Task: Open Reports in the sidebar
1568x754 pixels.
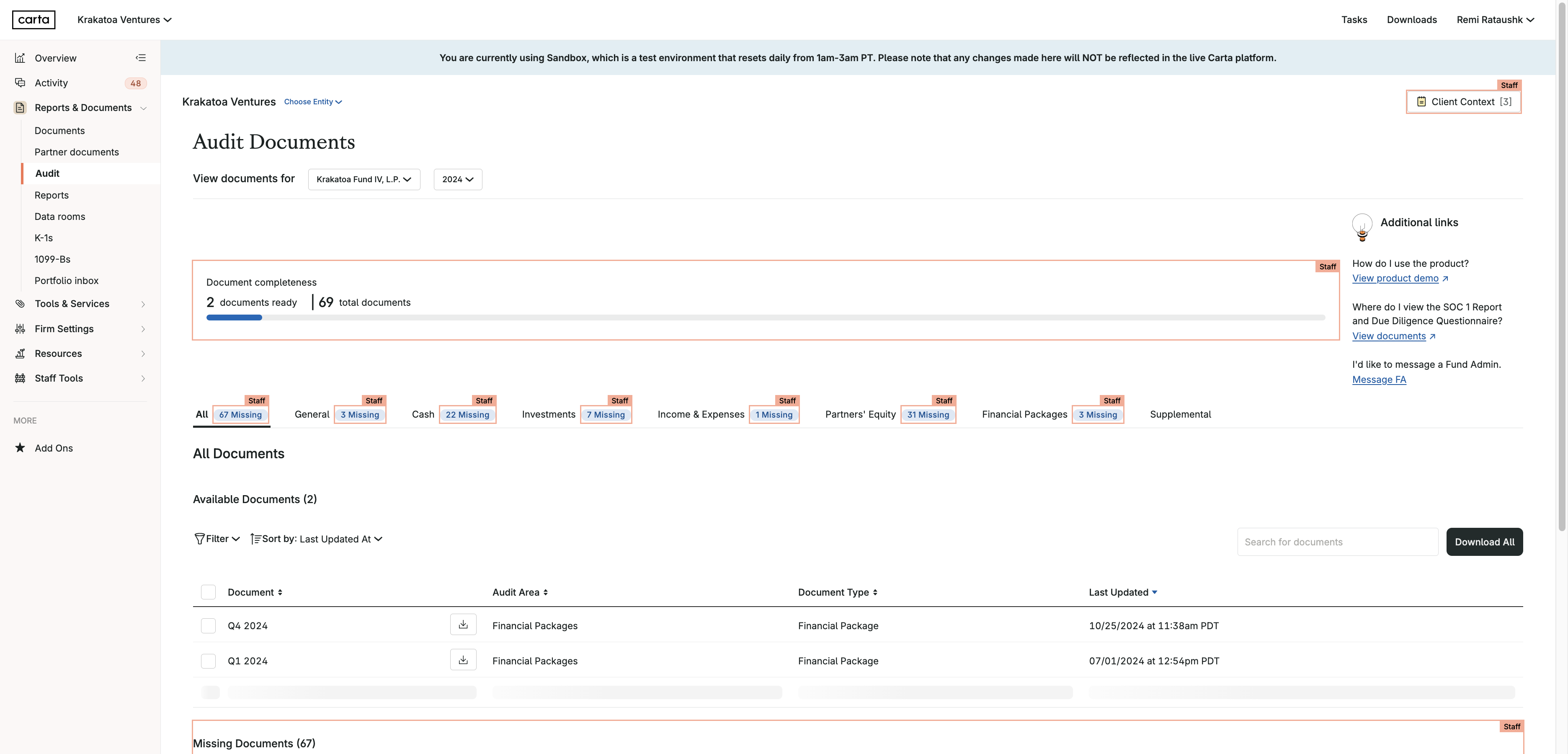Action: (51, 195)
